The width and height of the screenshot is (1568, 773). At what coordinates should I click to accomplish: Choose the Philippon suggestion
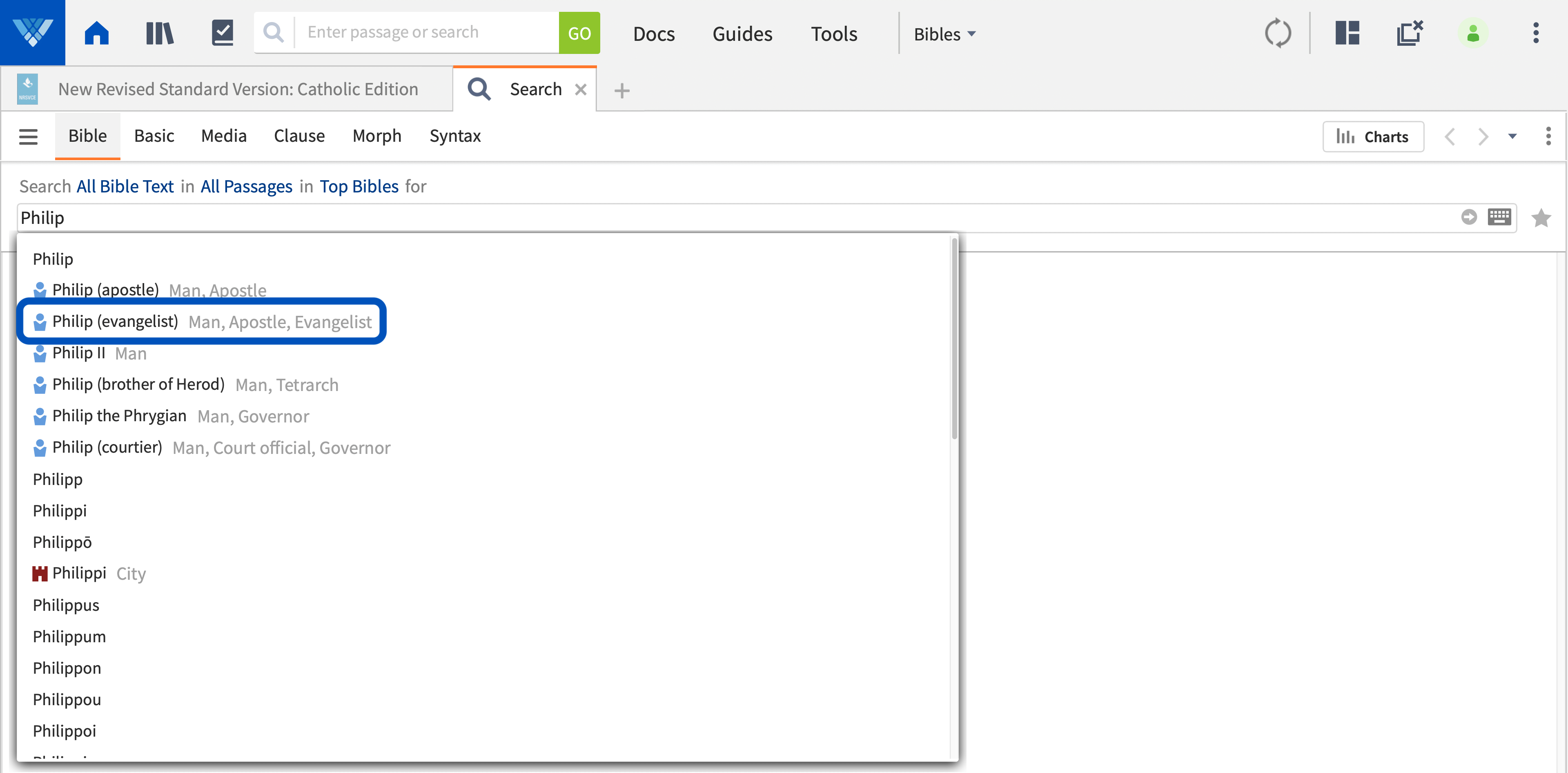pyautogui.click(x=67, y=668)
